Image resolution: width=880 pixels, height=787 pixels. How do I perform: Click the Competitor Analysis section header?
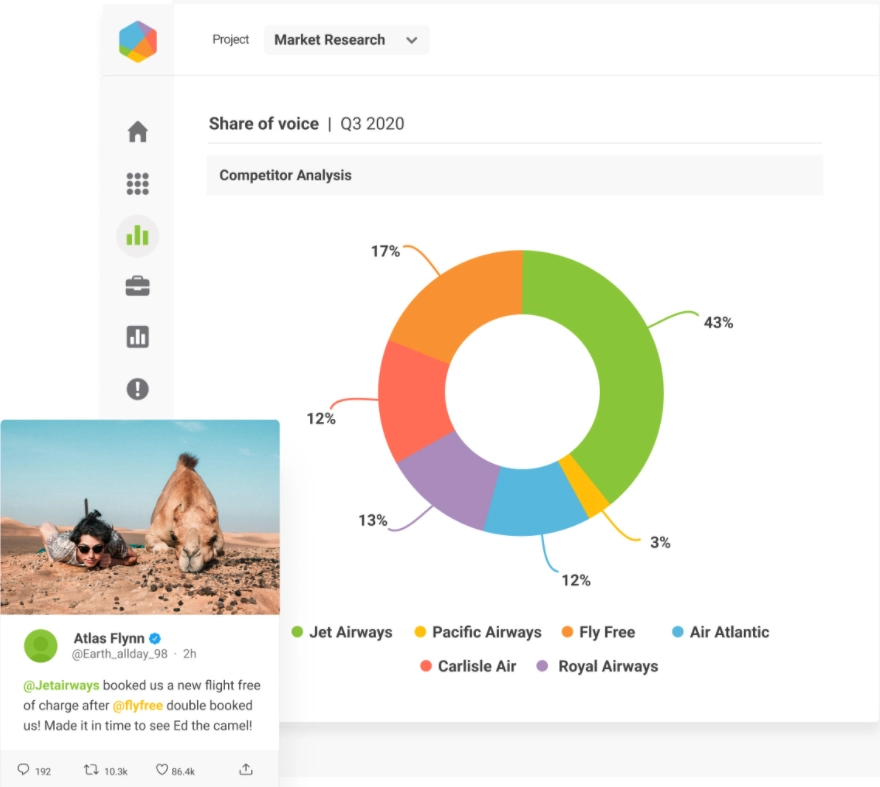click(285, 175)
